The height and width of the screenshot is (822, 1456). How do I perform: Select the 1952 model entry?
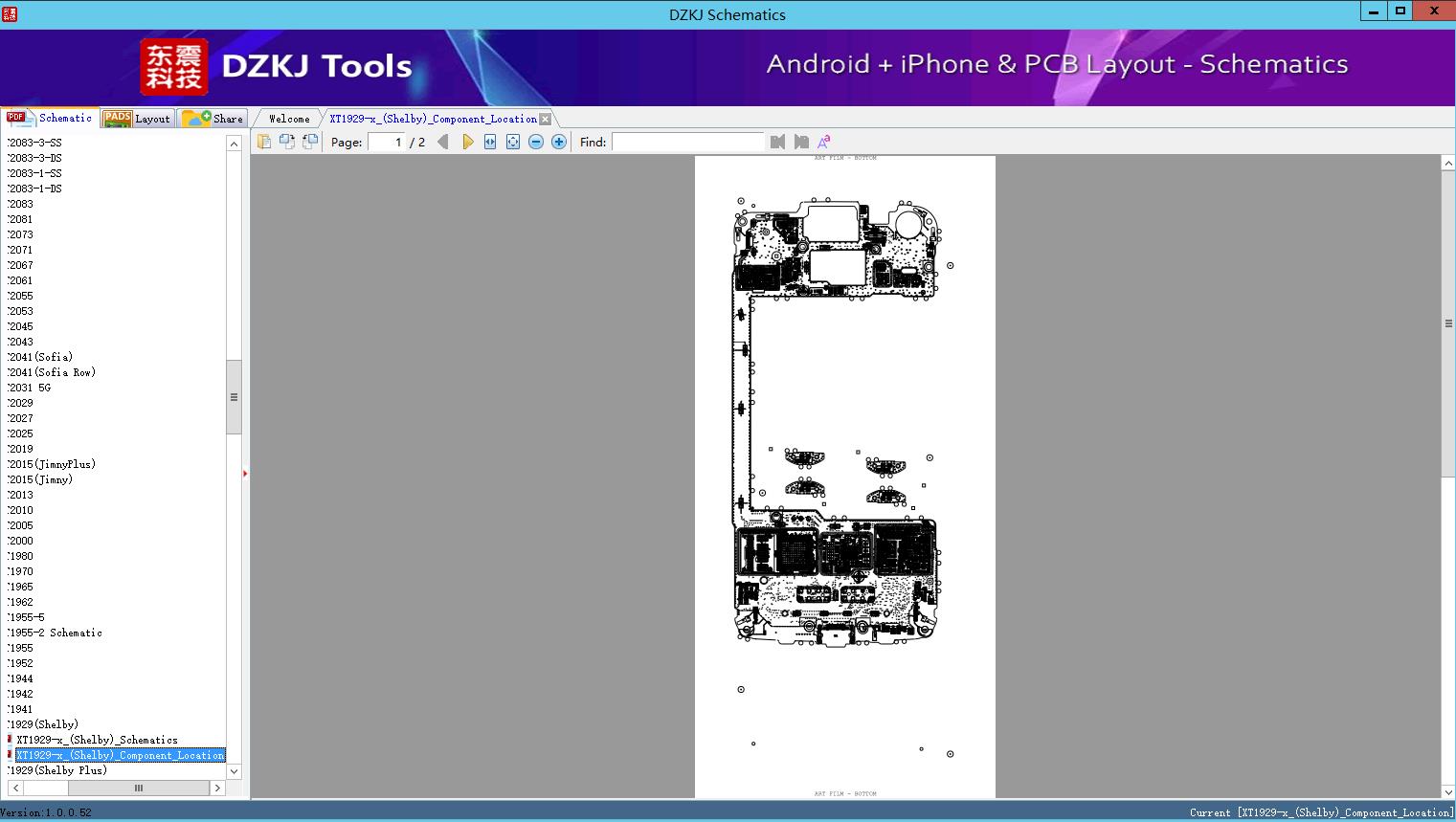[x=20, y=663]
